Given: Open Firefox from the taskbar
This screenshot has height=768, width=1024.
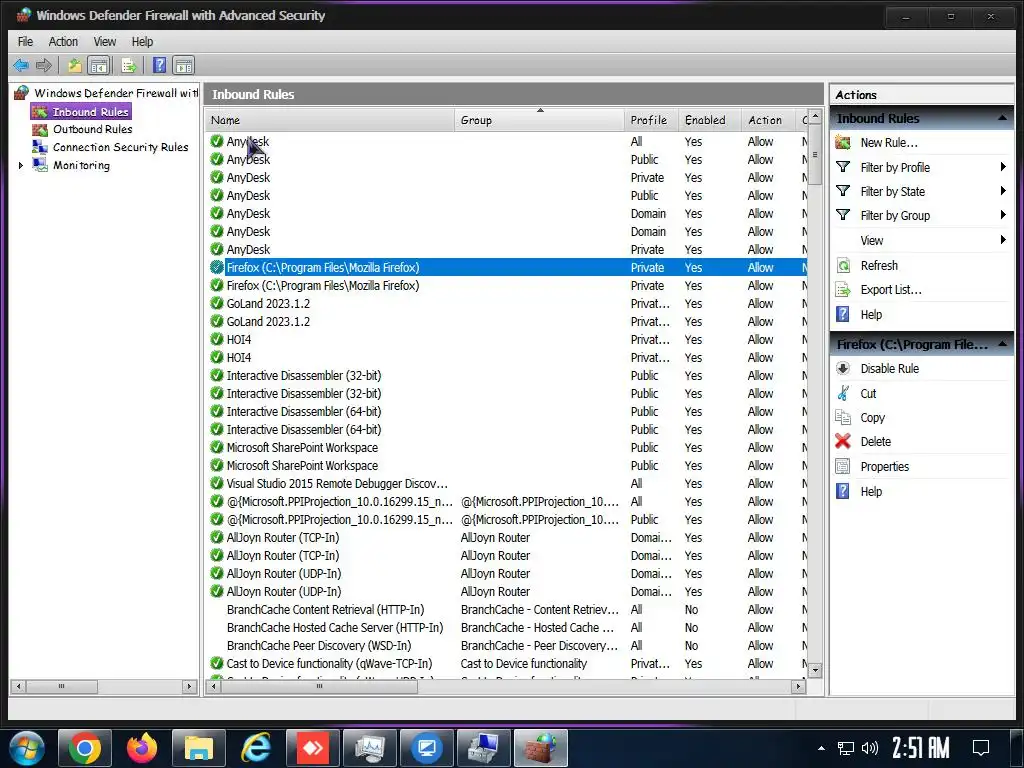Looking at the screenshot, I should [x=142, y=748].
